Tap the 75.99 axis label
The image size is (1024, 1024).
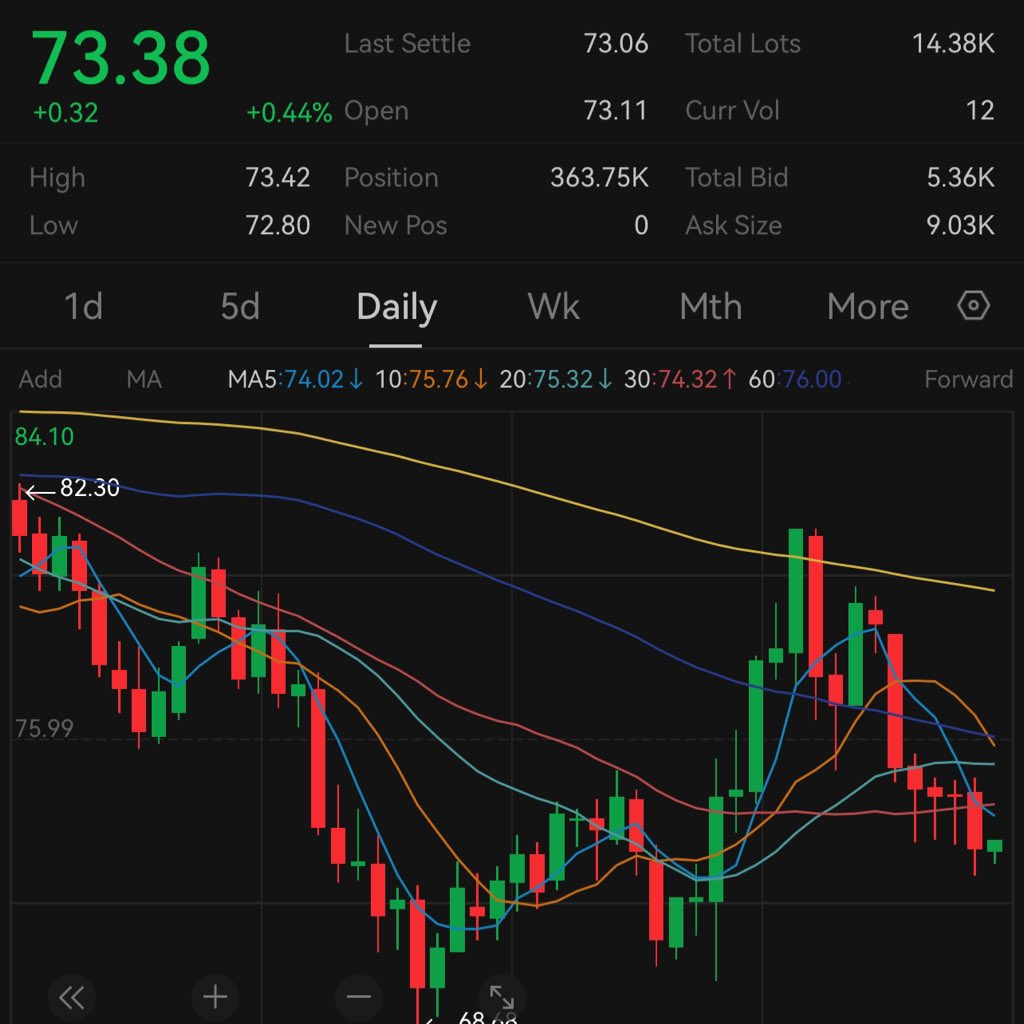44,728
